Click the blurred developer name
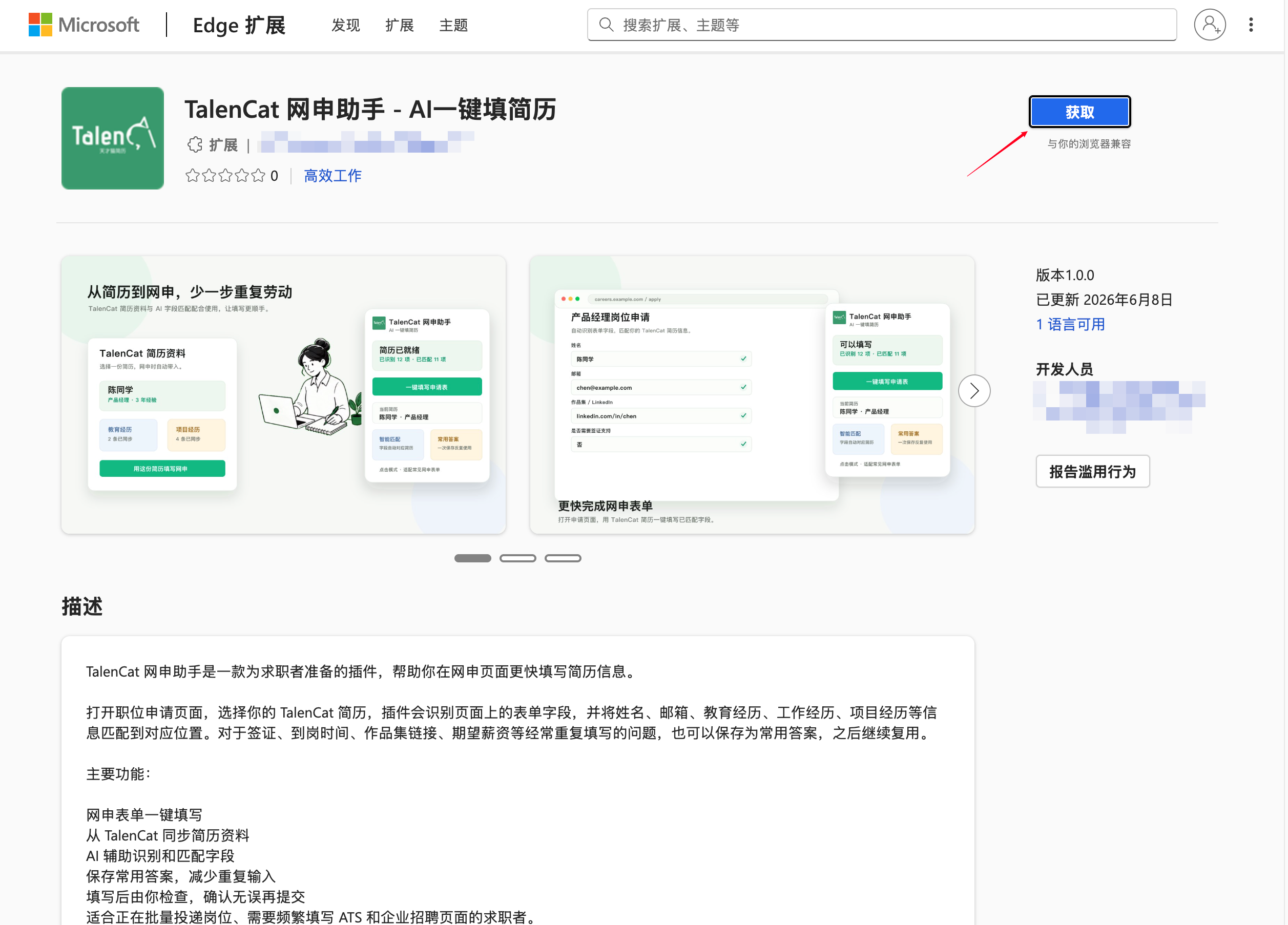This screenshot has width=1288, height=925. (x=1118, y=407)
